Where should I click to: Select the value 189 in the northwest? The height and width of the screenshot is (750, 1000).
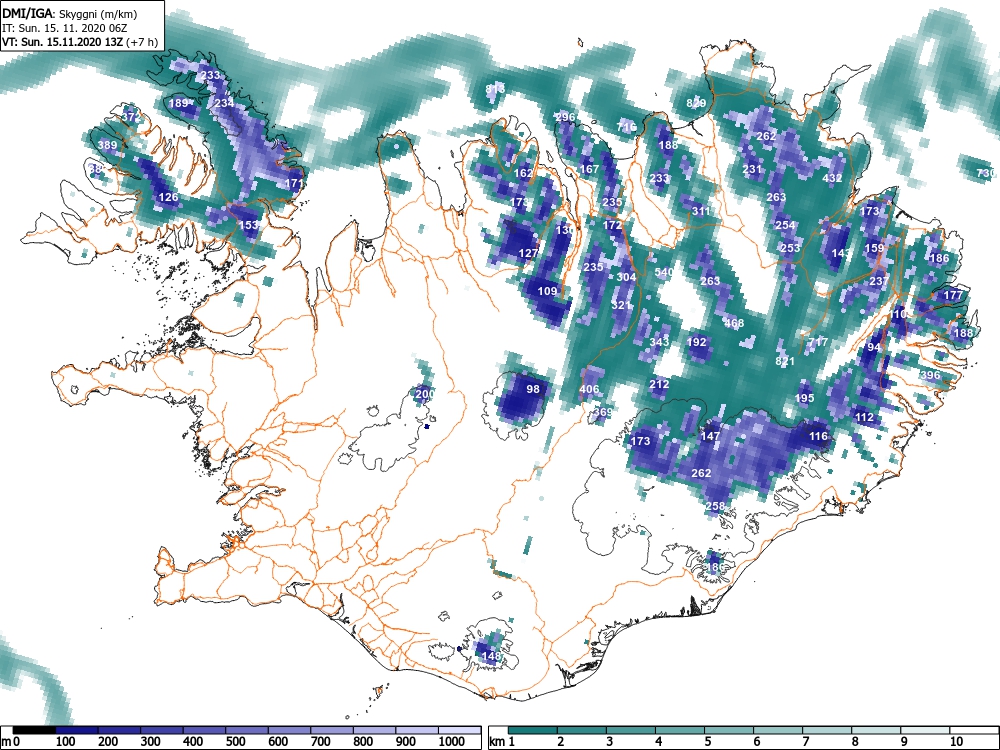179,103
